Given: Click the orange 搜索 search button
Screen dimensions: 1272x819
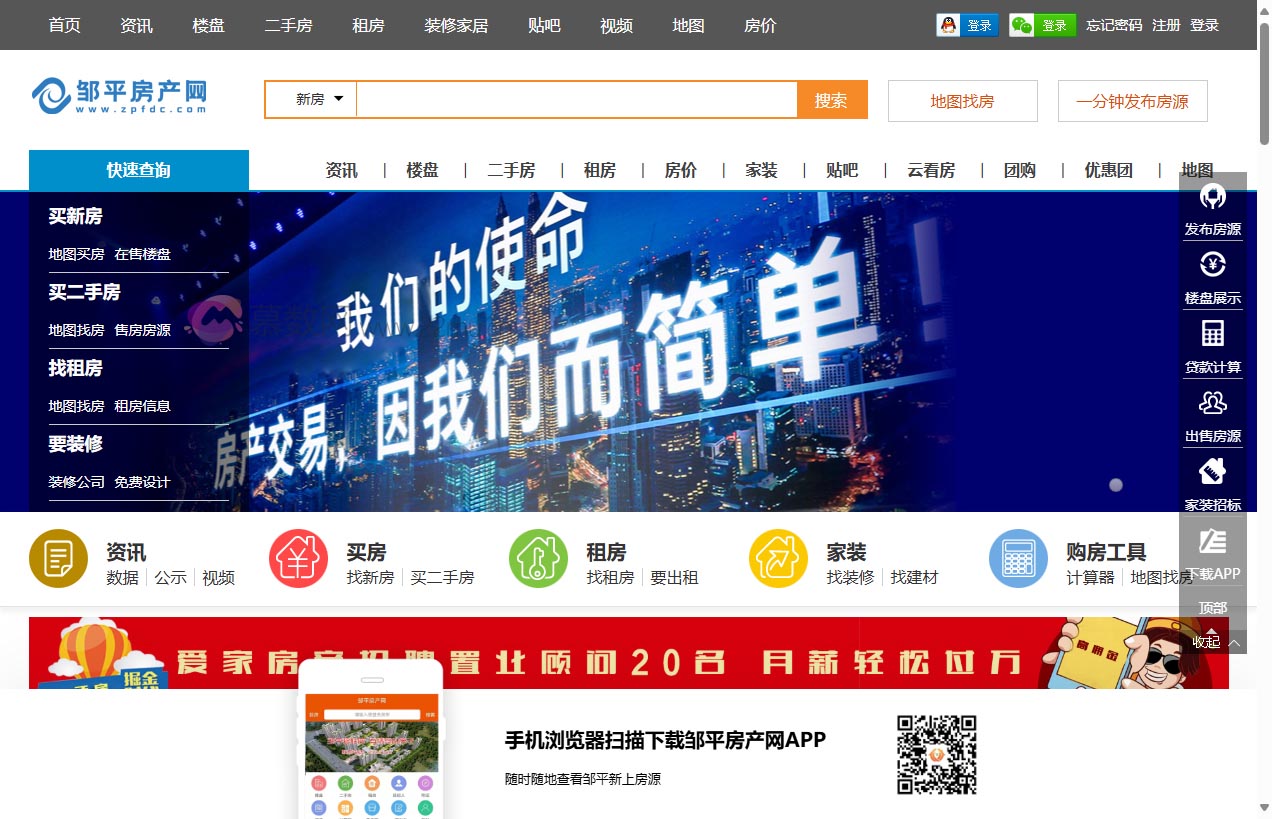Looking at the screenshot, I should 832,99.
